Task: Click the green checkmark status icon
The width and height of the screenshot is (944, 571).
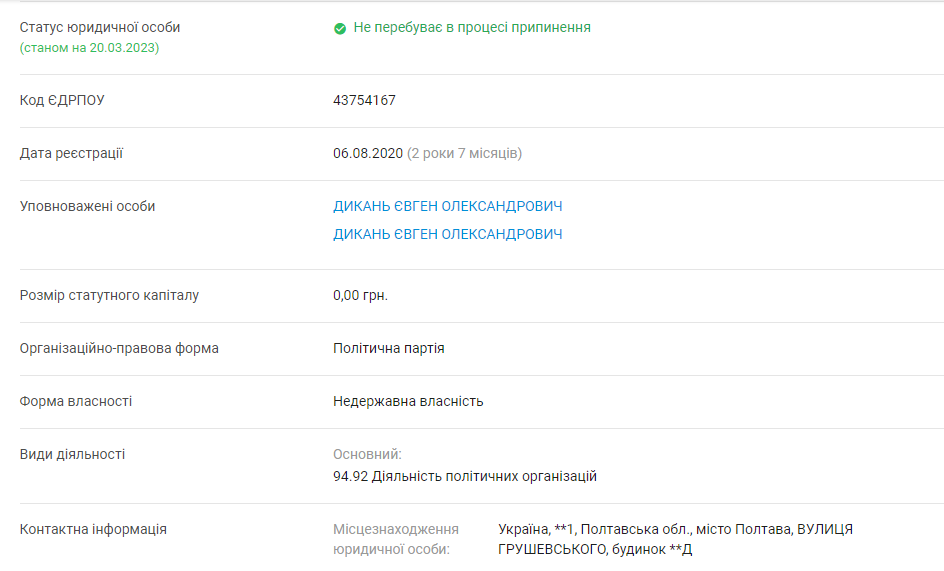Action: point(340,28)
